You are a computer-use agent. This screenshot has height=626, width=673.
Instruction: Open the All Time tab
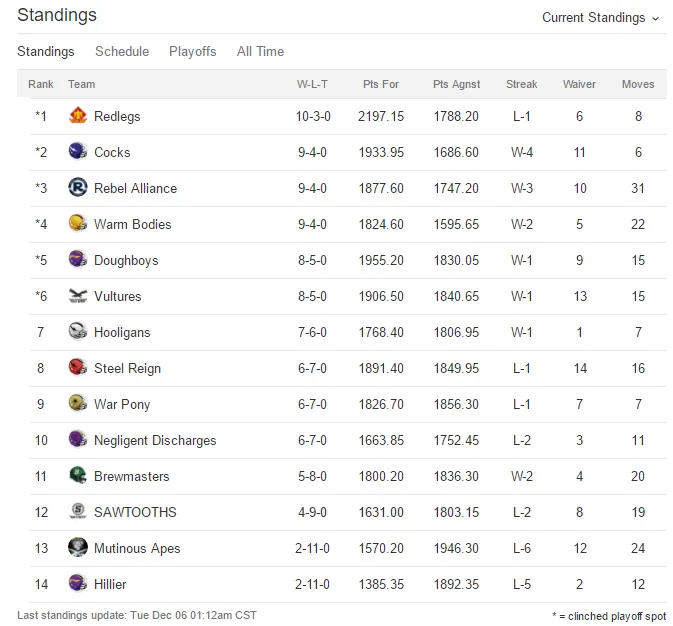coord(260,52)
